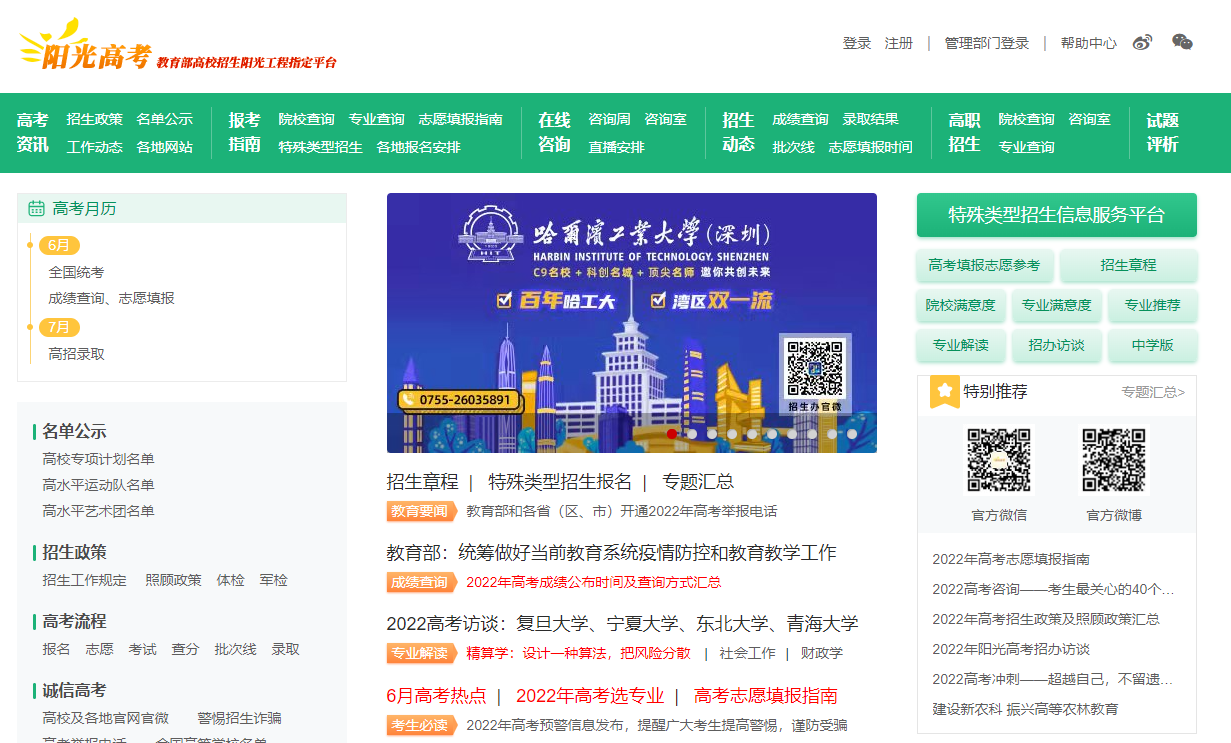The image size is (1231, 743).
Task: Click the star icon beside 特别推荐
Action: click(x=945, y=392)
